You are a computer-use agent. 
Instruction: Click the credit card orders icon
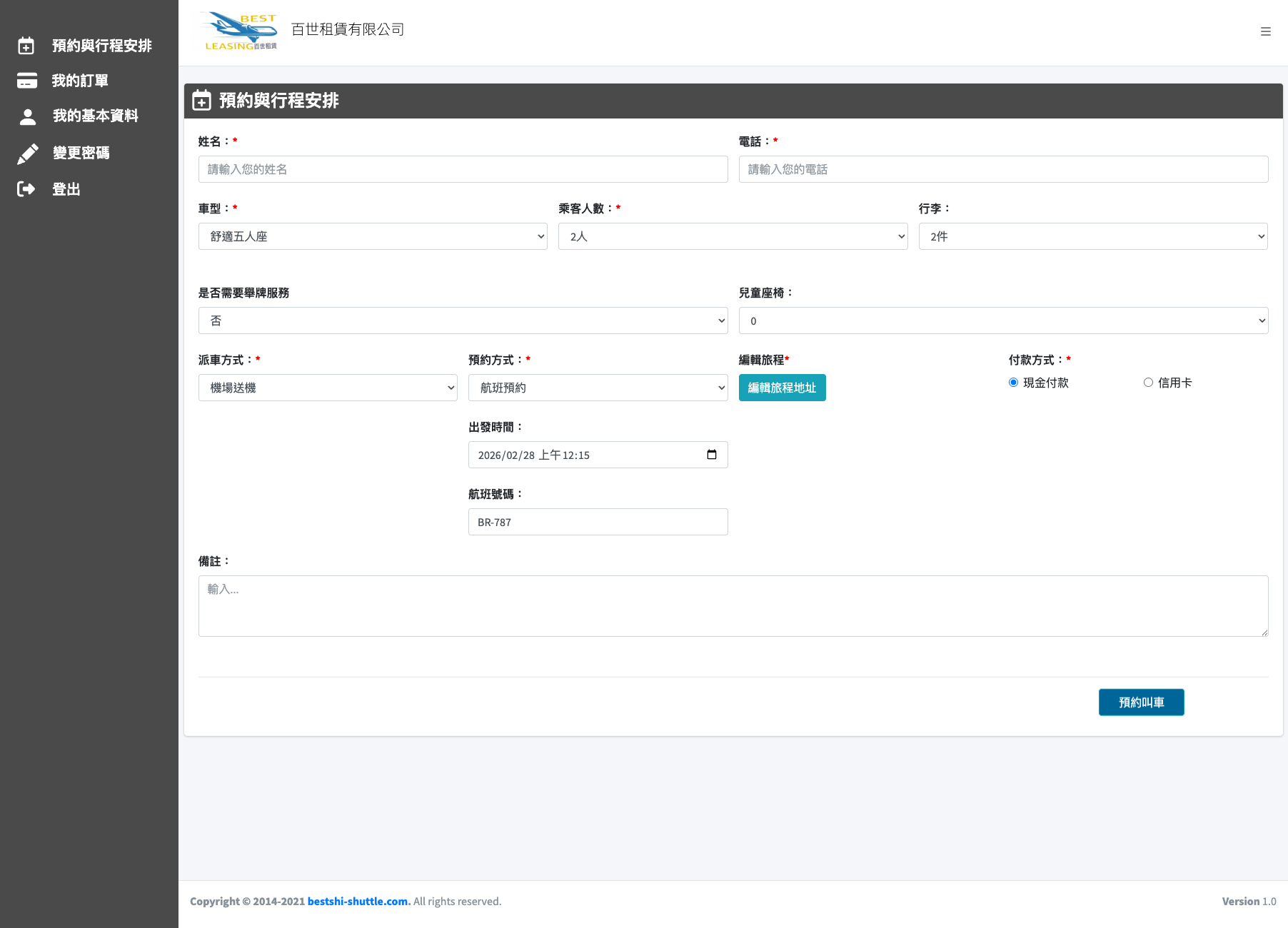[x=27, y=81]
